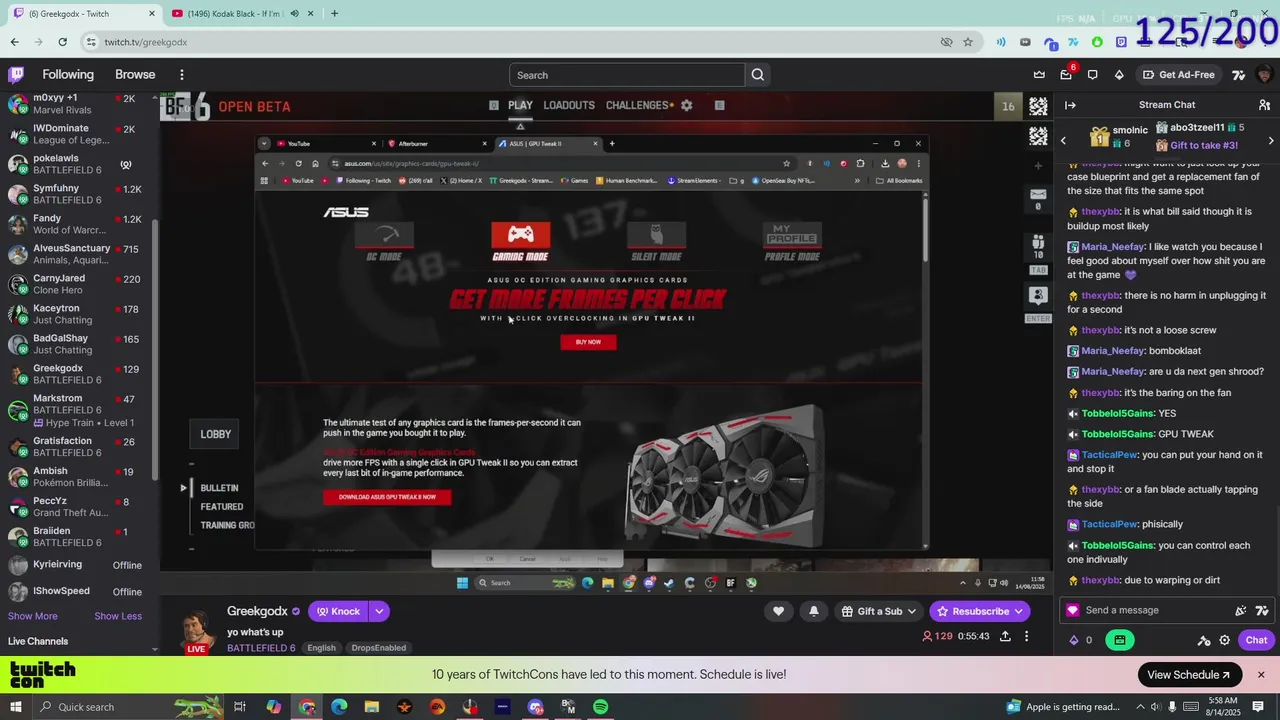The height and width of the screenshot is (720, 1280).
Task: Open AlveusSanctuary channel in sidebar
Action: coord(78,254)
